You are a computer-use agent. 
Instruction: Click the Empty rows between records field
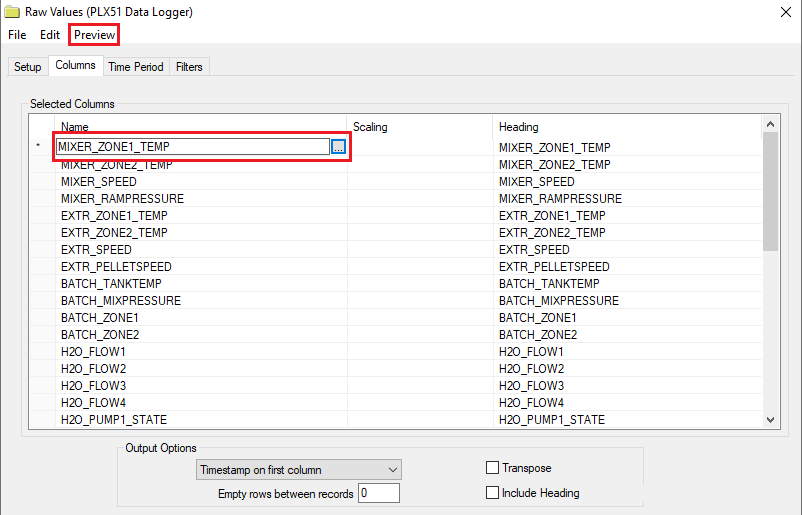[378, 494]
